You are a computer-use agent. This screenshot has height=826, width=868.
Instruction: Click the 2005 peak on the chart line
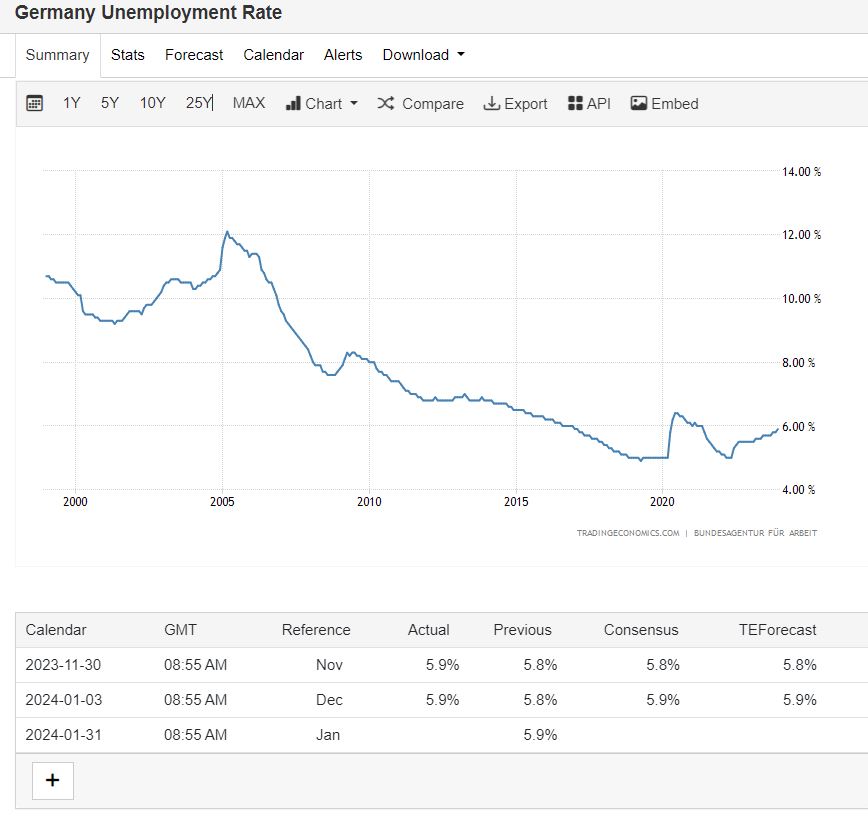[x=227, y=232]
